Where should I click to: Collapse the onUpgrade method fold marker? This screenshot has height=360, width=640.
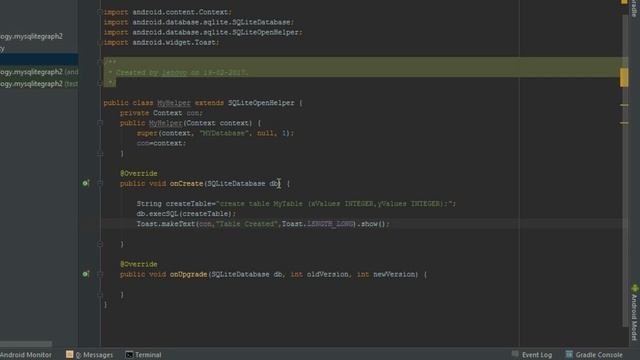100,274
